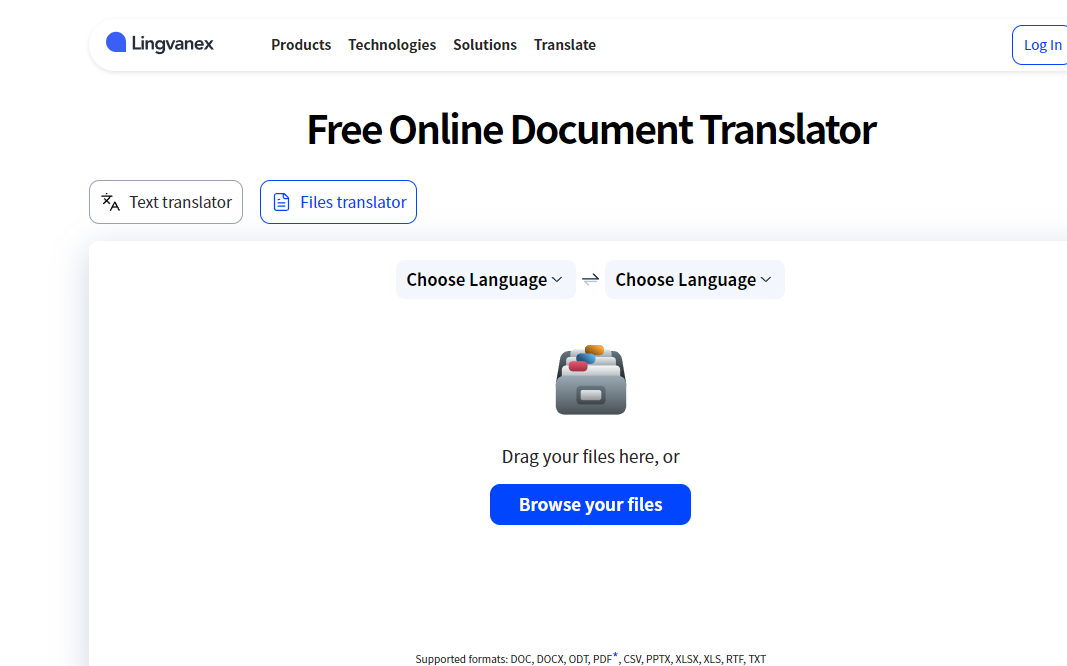Screen dimensions: 1067x666
Task: Click the document icon on Files translator
Action: tap(282, 202)
